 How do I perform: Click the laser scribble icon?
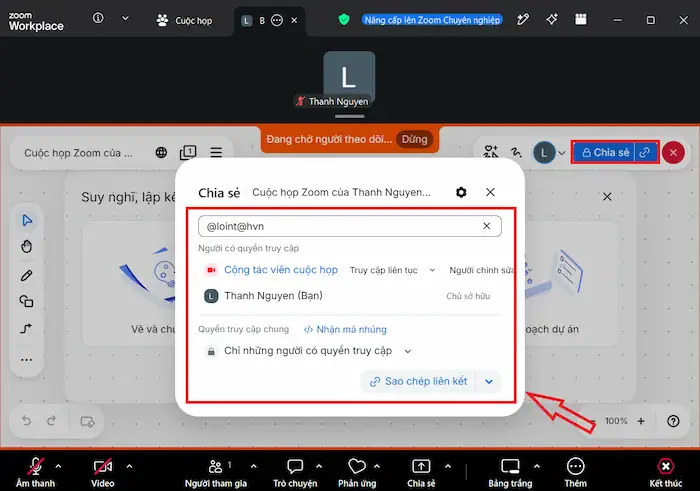(x=517, y=152)
